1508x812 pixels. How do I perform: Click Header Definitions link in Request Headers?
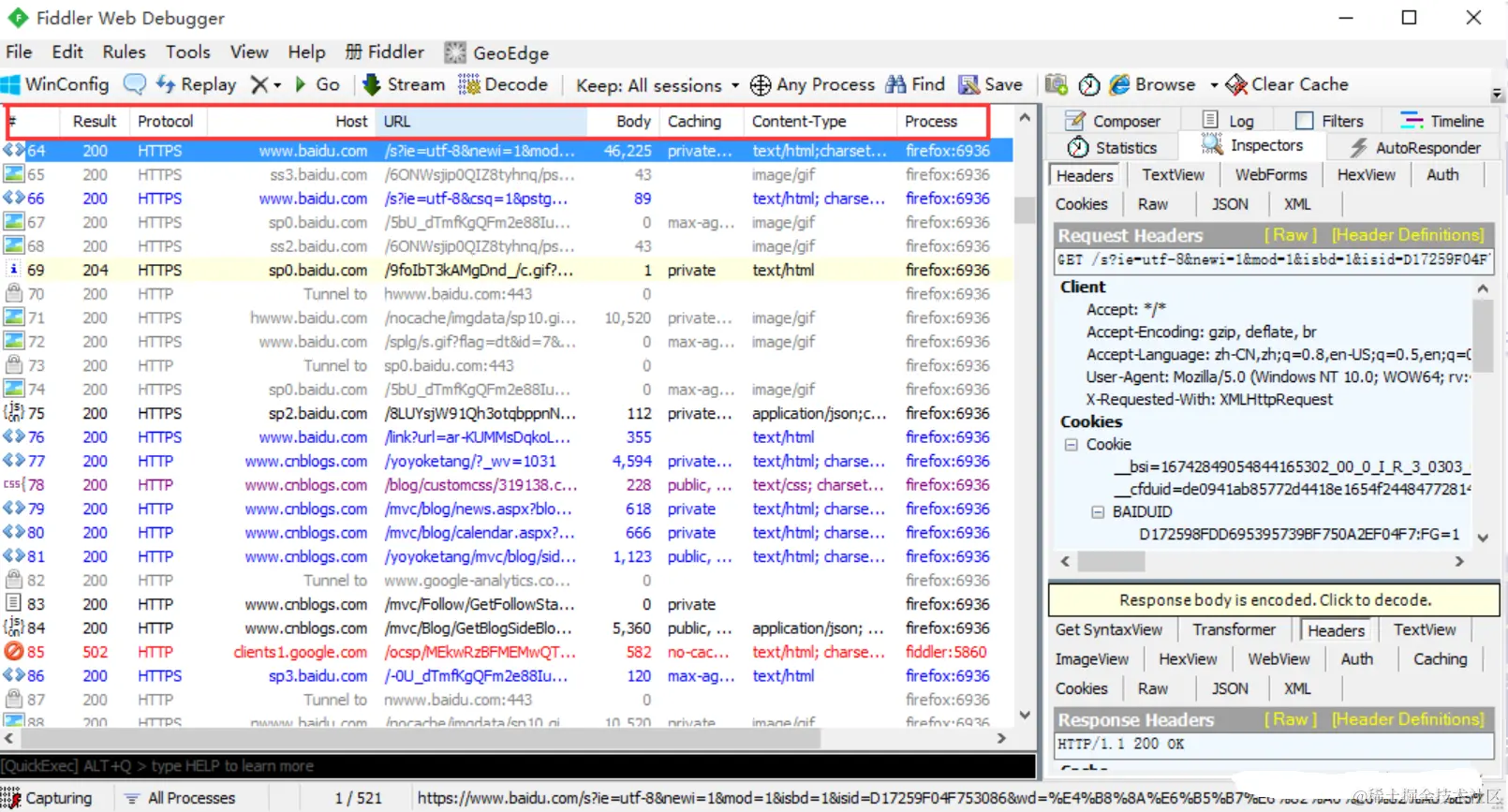pyautogui.click(x=1409, y=235)
